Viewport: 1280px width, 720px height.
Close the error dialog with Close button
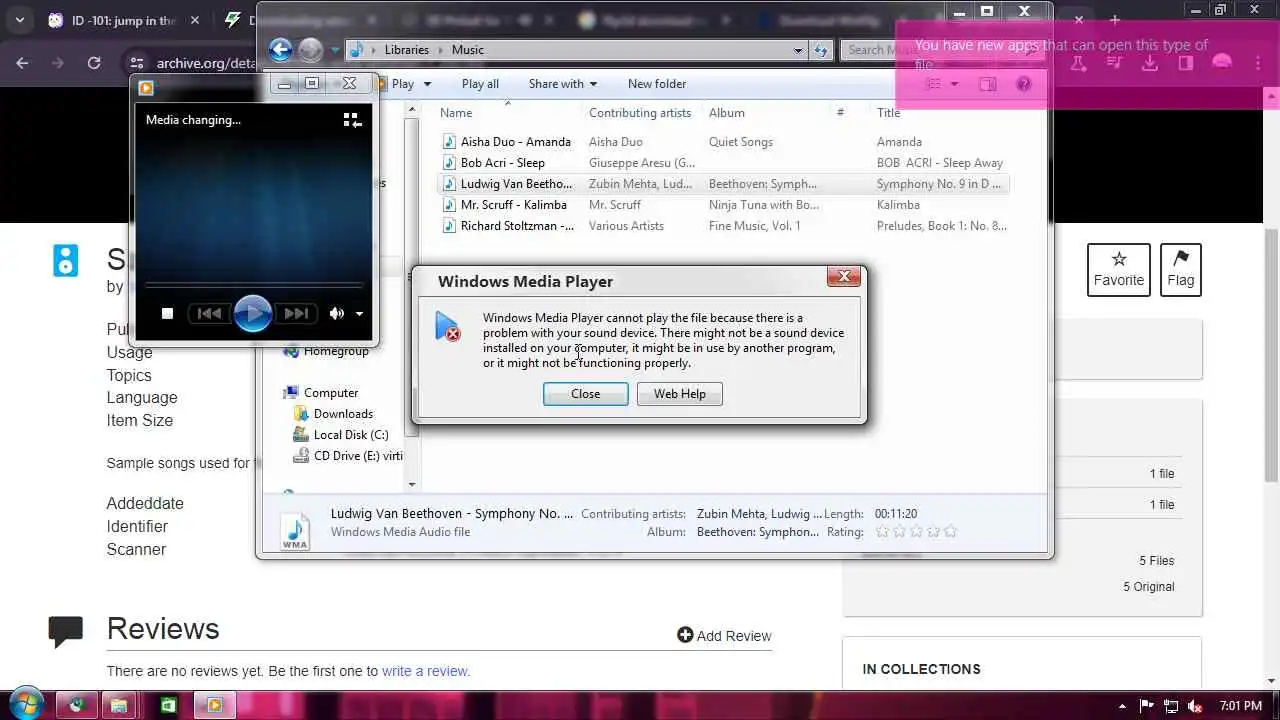coord(586,394)
